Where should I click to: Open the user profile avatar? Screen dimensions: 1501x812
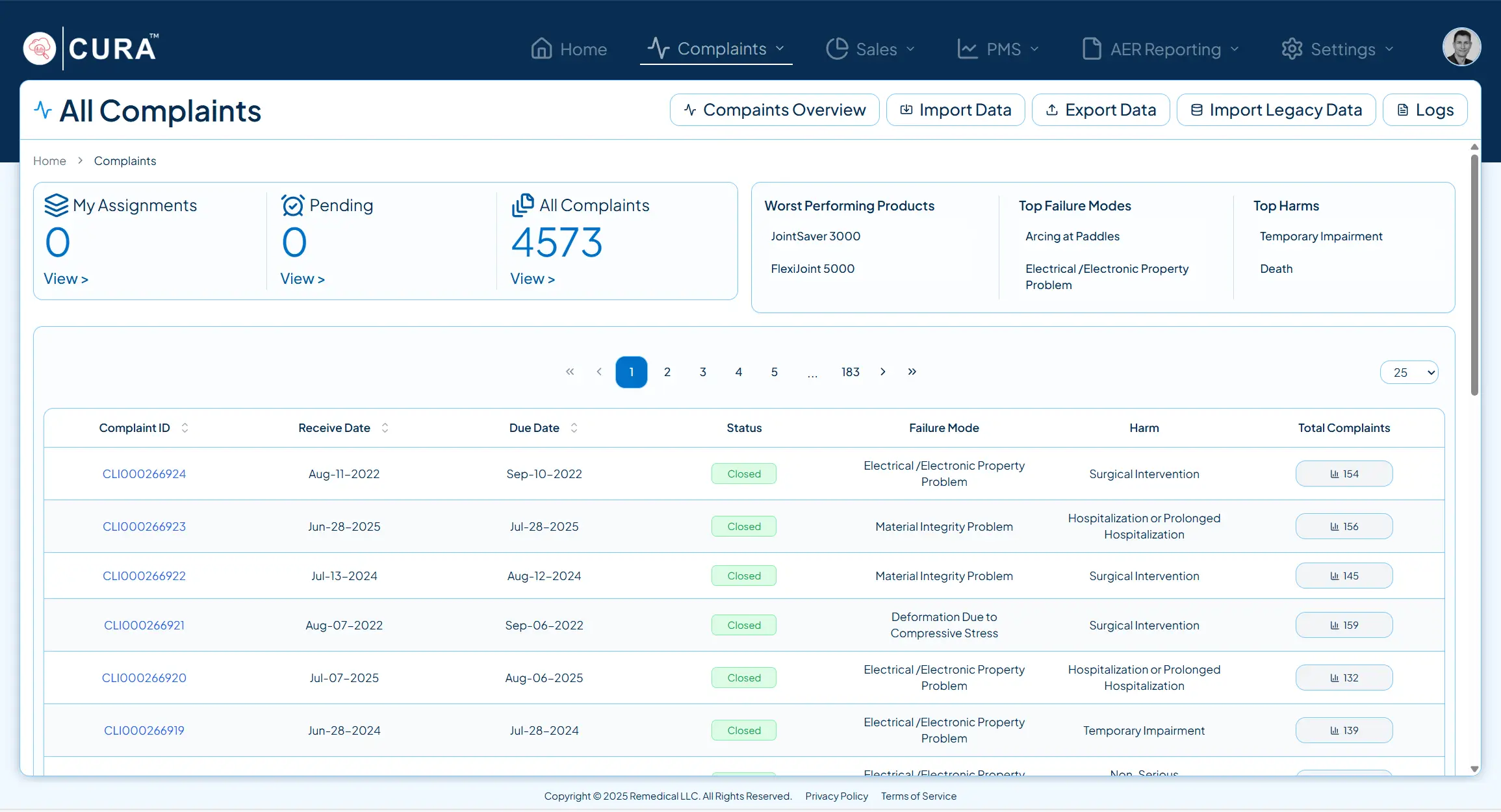(x=1461, y=47)
